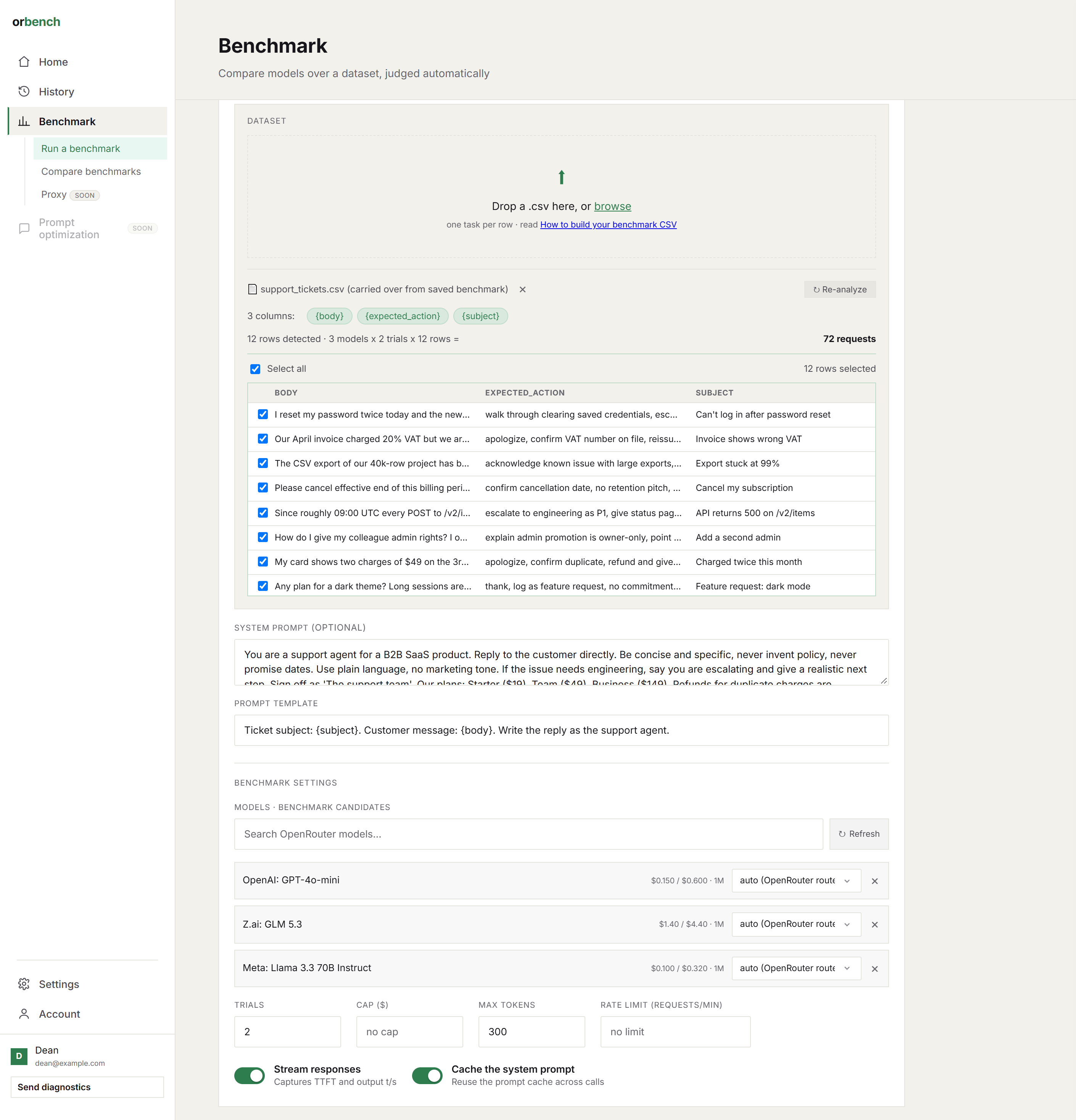The width and height of the screenshot is (1076, 1120).
Task: Open the Home page
Action: click(87, 62)
